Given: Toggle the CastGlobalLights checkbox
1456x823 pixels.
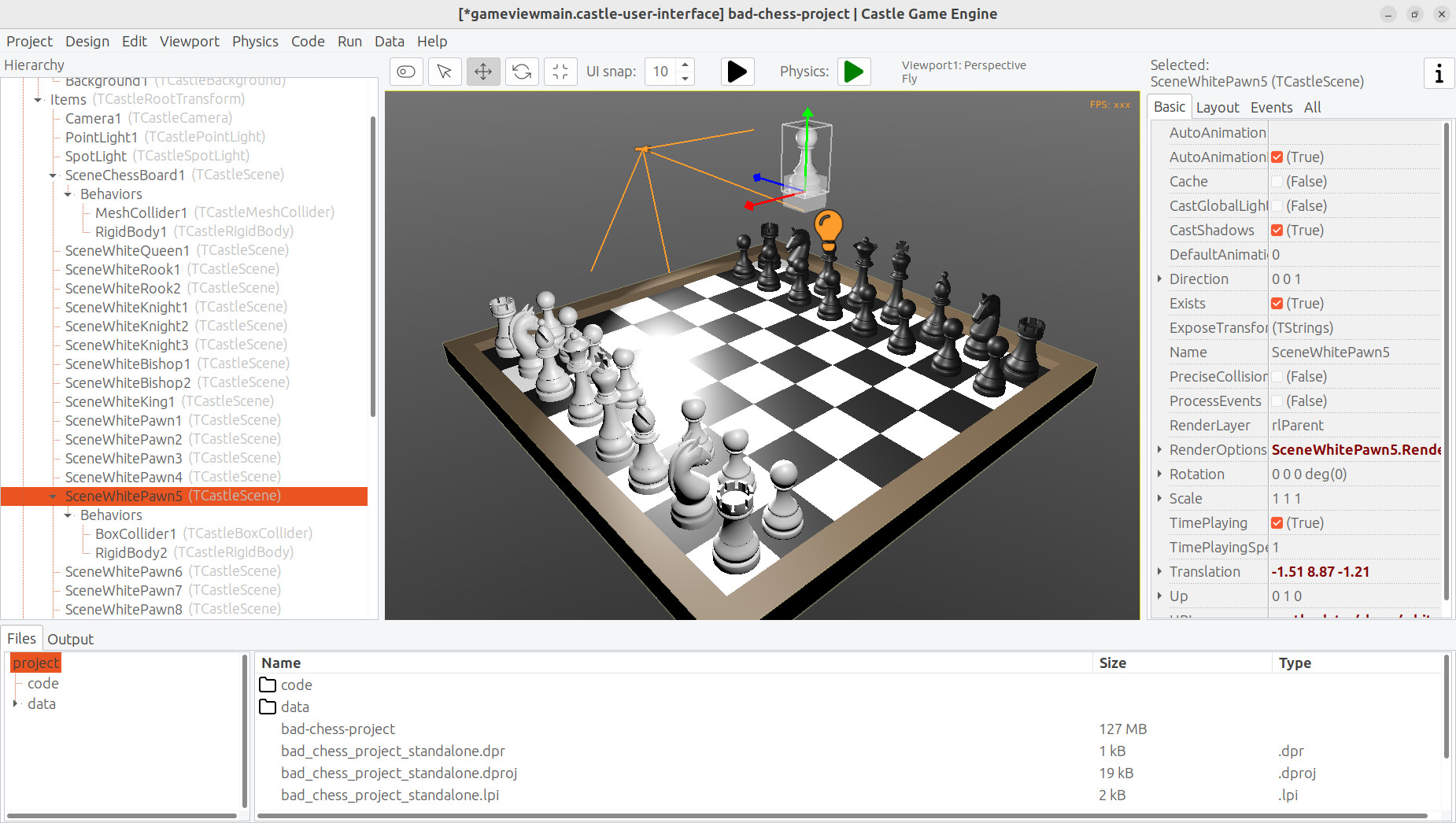Looking at the screenshot, I should (1277, 206).
